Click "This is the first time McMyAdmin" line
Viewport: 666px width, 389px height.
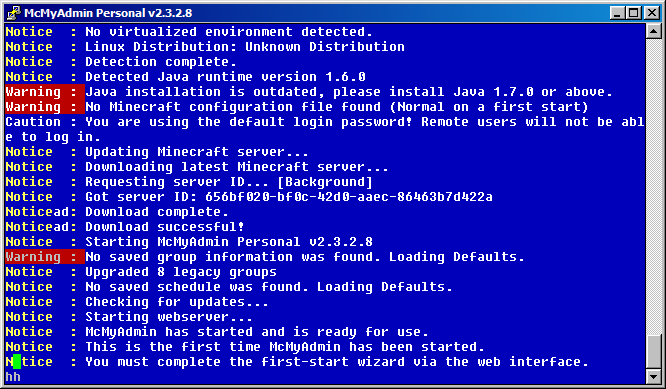285,347
